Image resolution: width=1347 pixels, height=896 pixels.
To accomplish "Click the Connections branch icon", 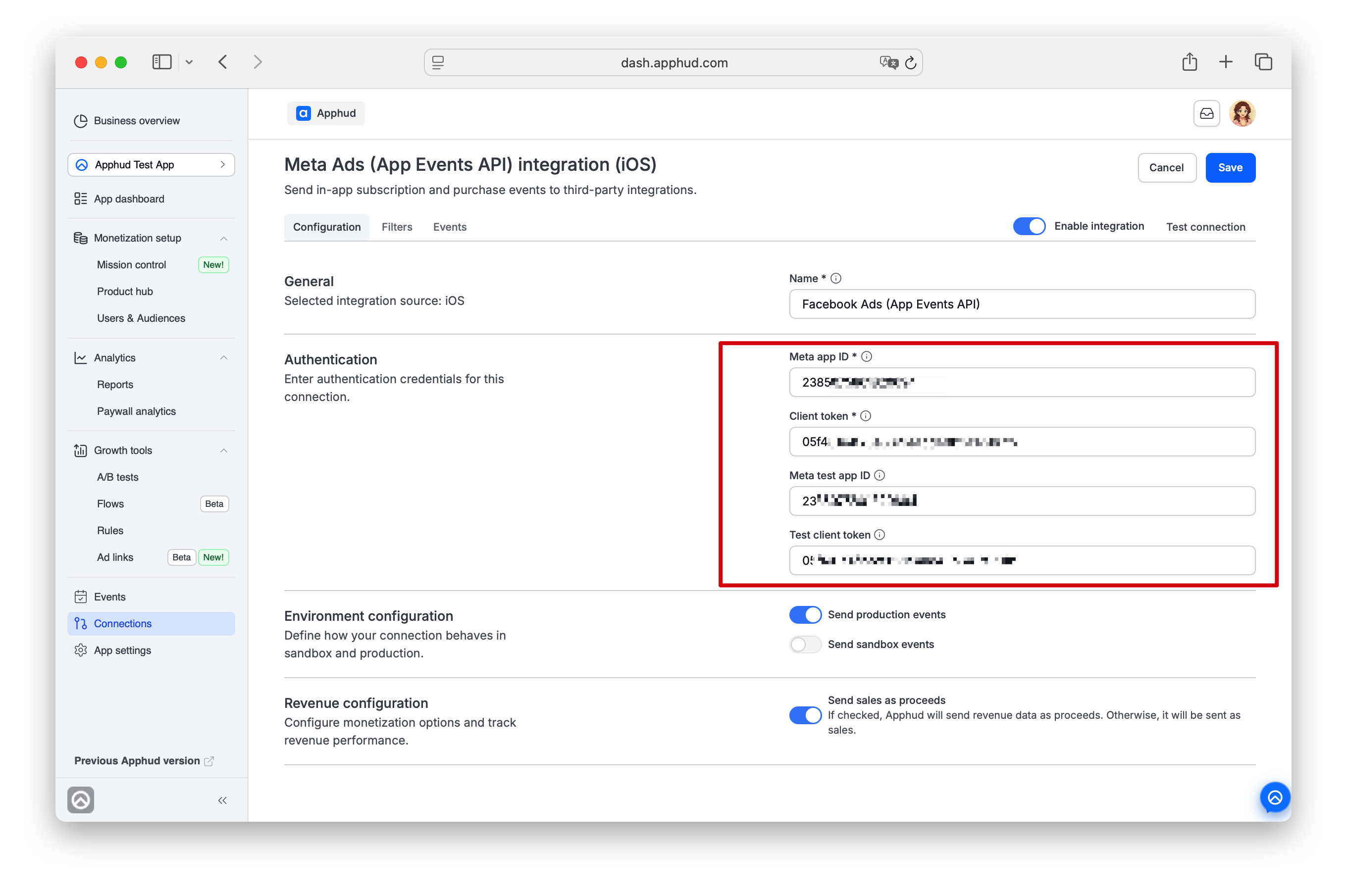I will (x=81, y=623).
